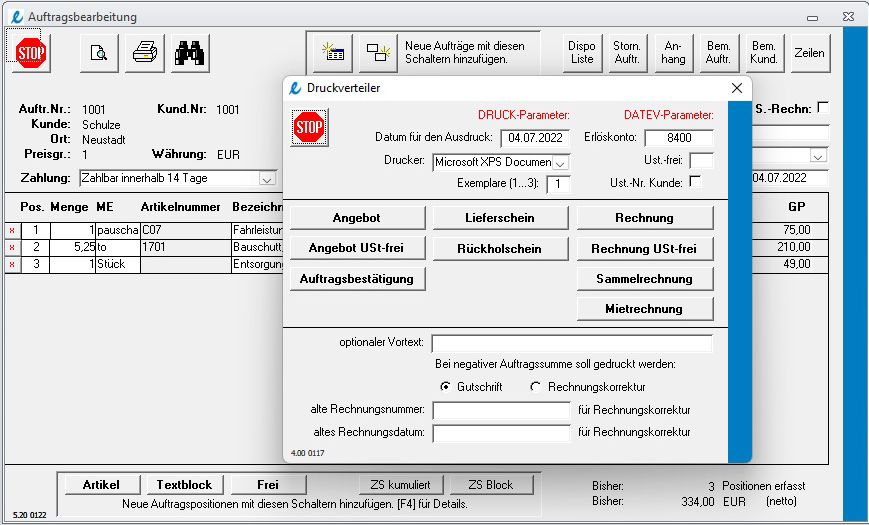Image resolution: width=869 pixels, height=525 pixels.
Task: Click the Datum für den Ausdruck field
Action: click(534, 138)
